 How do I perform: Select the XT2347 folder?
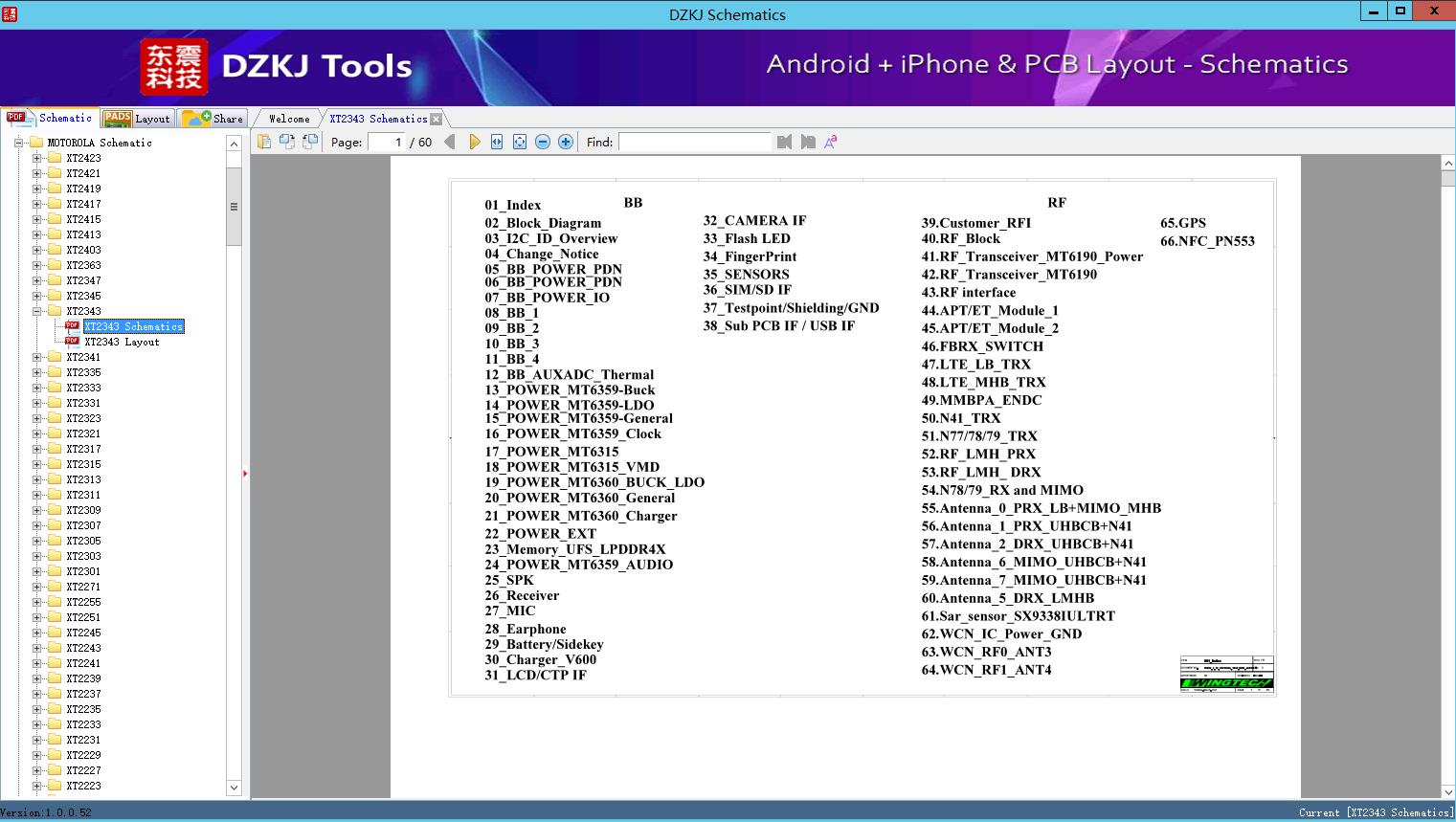click(83, 280)
